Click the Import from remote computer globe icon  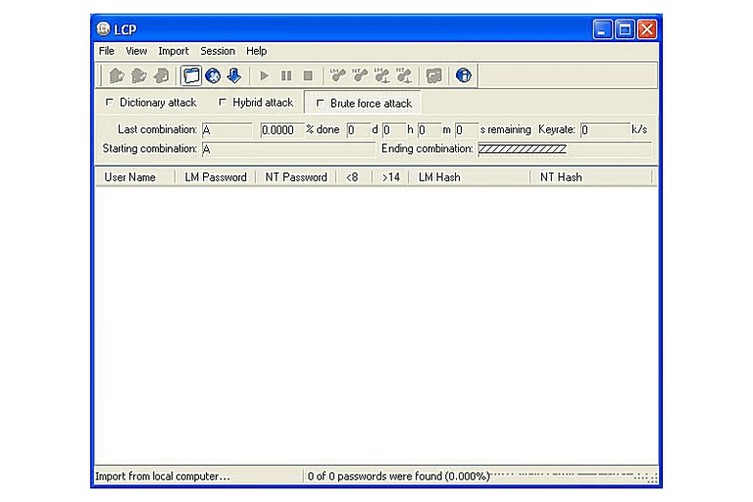pyautogui.click(x=212, y=75)
